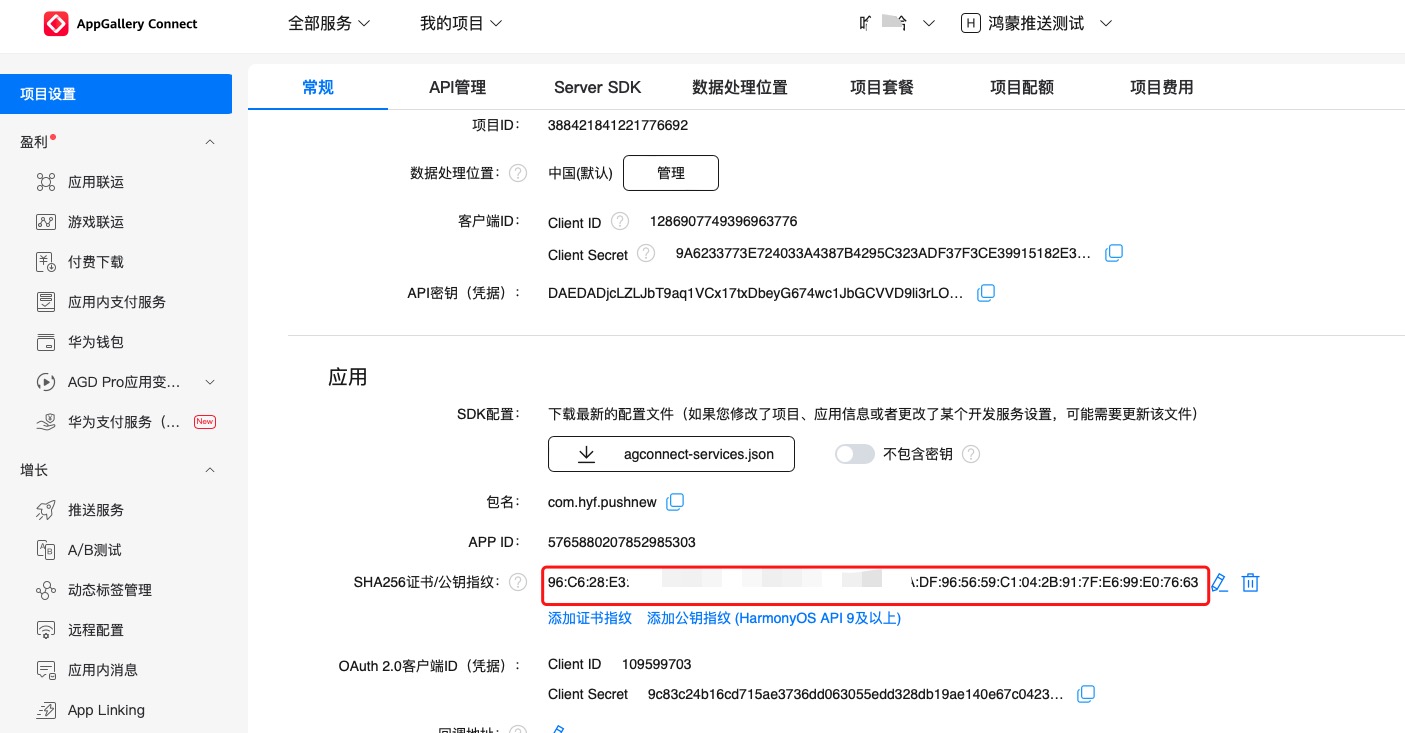Copy the API密钥 value
The height and width of the screenshot is (733, 1405).
(986, 293)
